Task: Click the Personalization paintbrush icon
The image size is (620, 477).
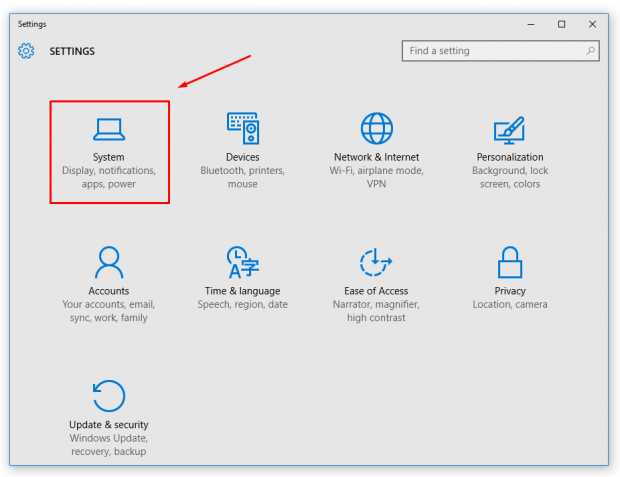Action: click(x=509, y=129)
